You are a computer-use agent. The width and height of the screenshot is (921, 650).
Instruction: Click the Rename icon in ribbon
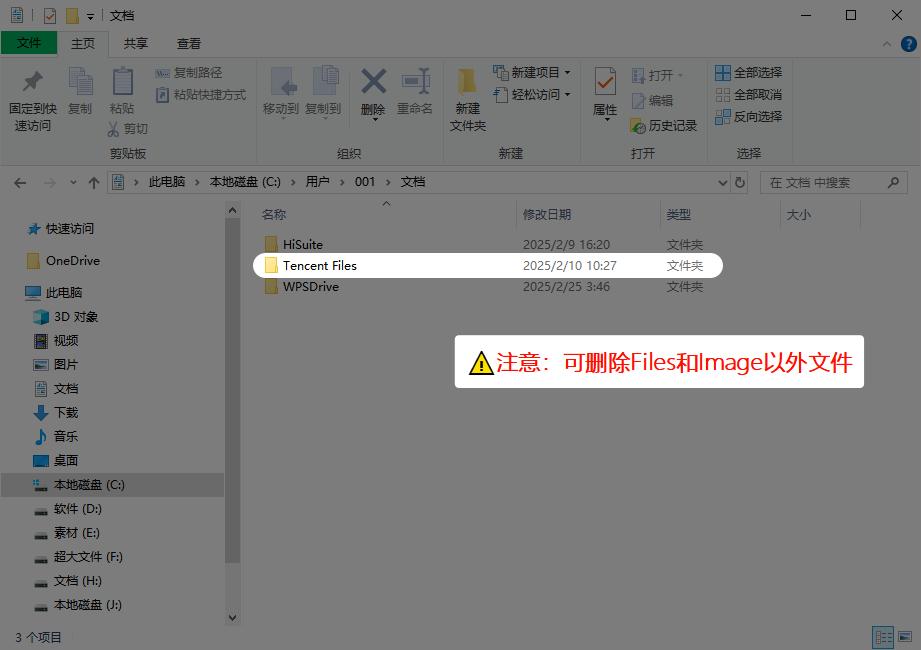coord(415,90)
